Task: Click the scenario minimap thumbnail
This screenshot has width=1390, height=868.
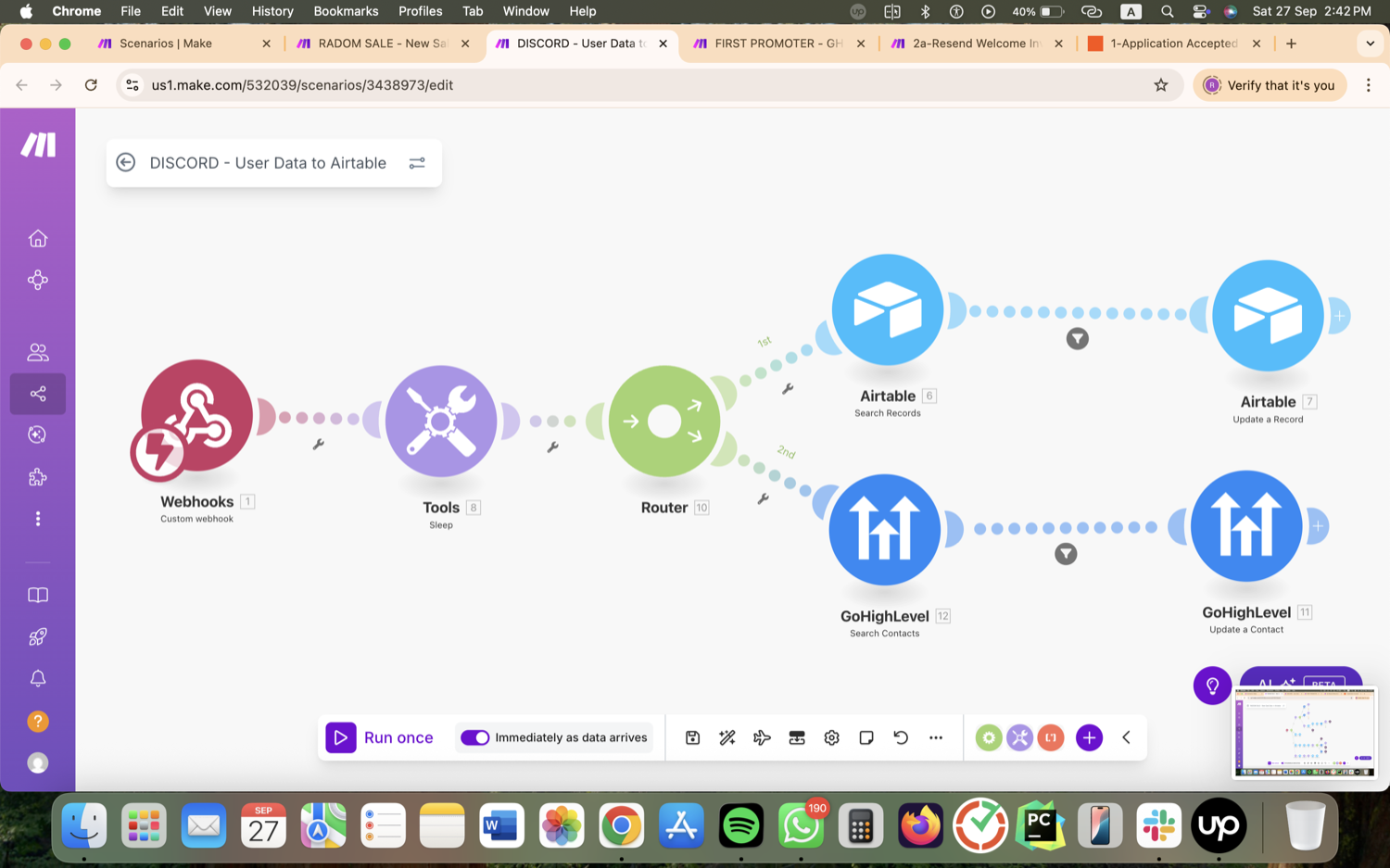Action: [x=1304, y=732]
